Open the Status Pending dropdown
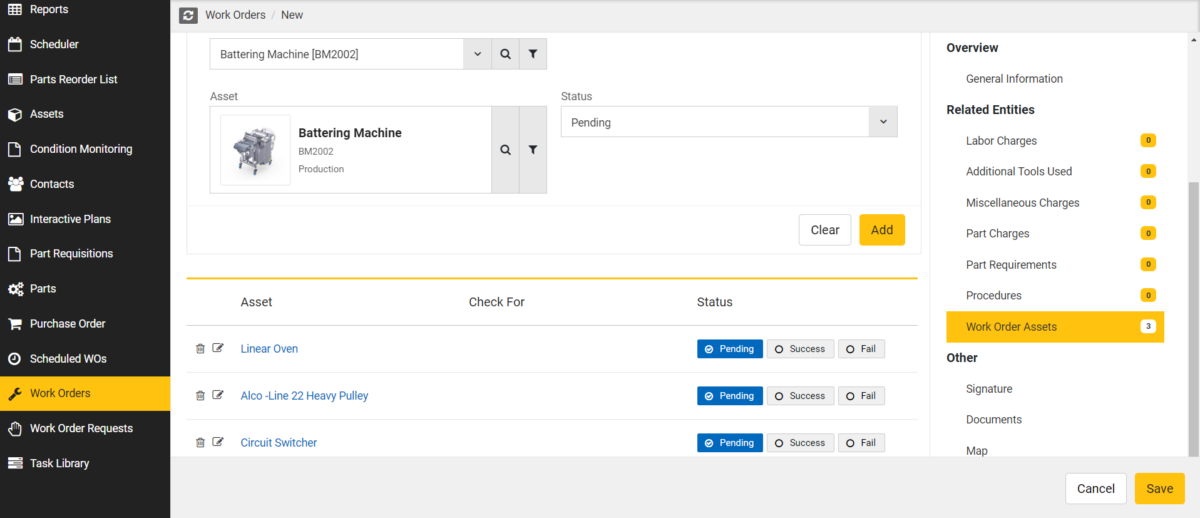The image size is (1200, 518). pos(729,122)
